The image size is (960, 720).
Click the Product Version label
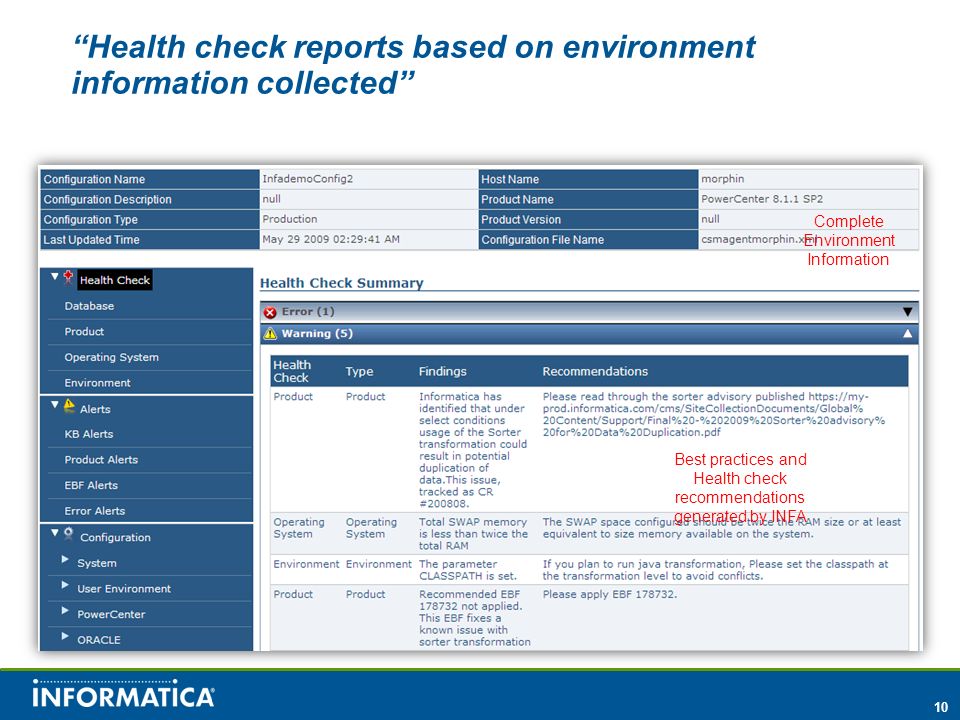[521, 220]
